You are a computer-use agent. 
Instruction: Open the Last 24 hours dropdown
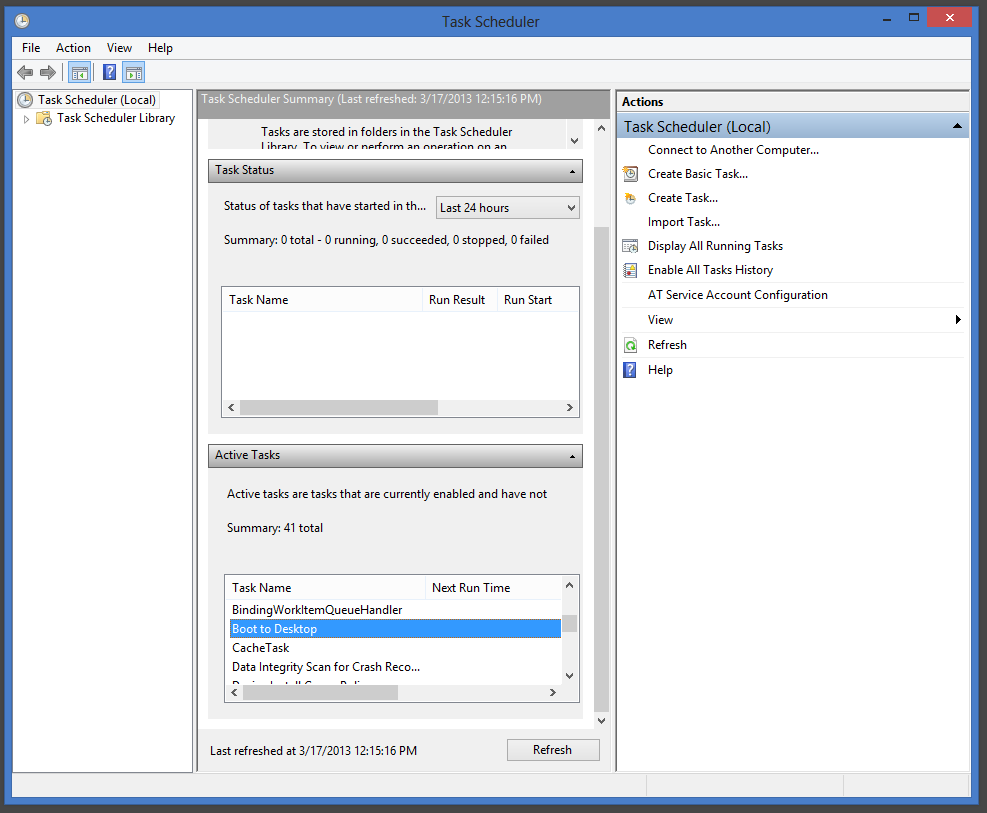tap(507, 208)
